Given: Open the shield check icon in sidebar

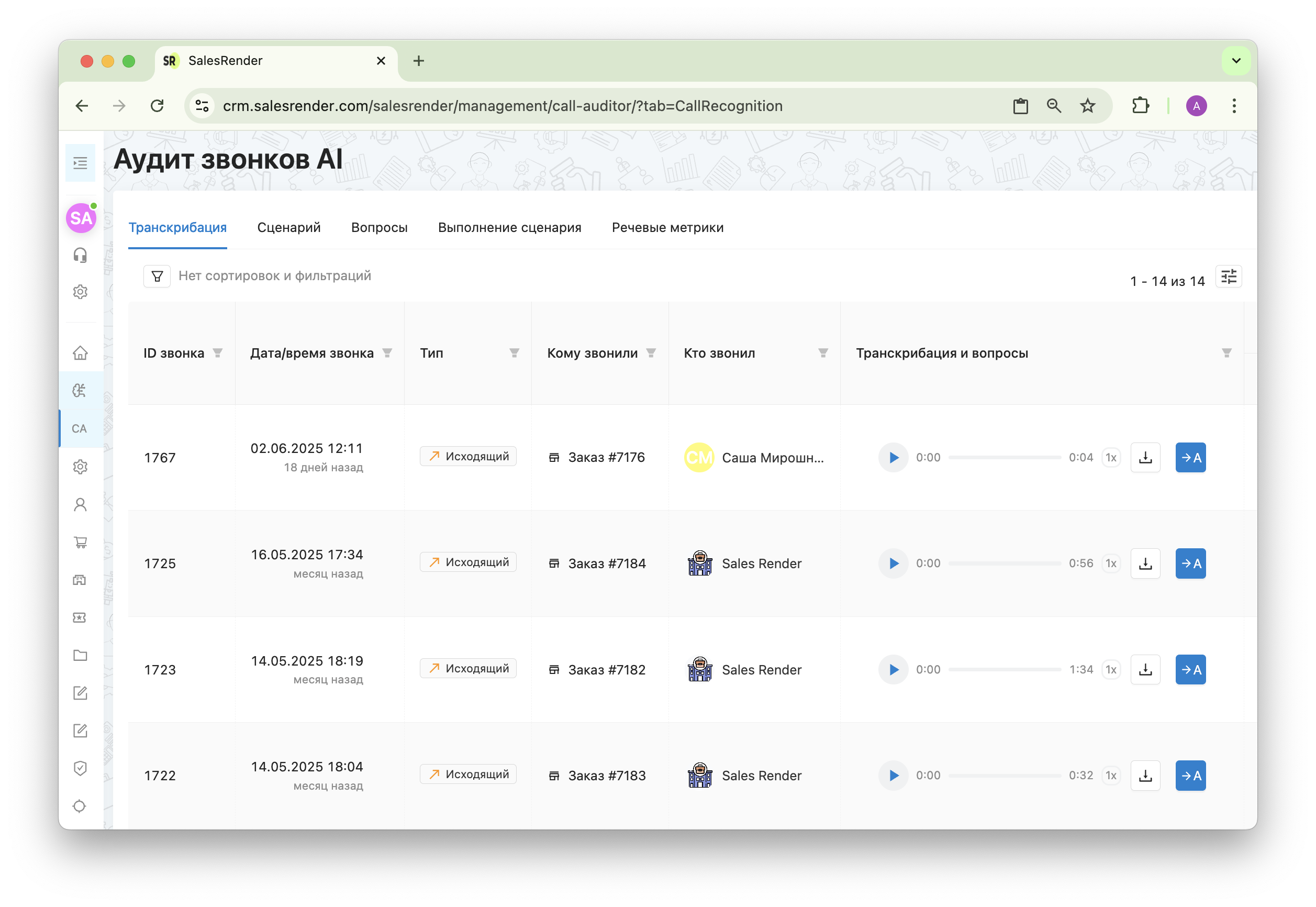Looking at the screenshot, I should [x=80, y=768].
